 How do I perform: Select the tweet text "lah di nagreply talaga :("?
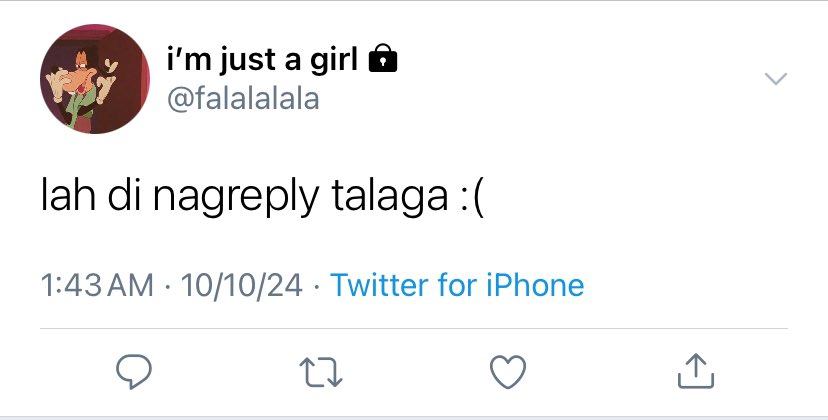click(x=262, y=197)
